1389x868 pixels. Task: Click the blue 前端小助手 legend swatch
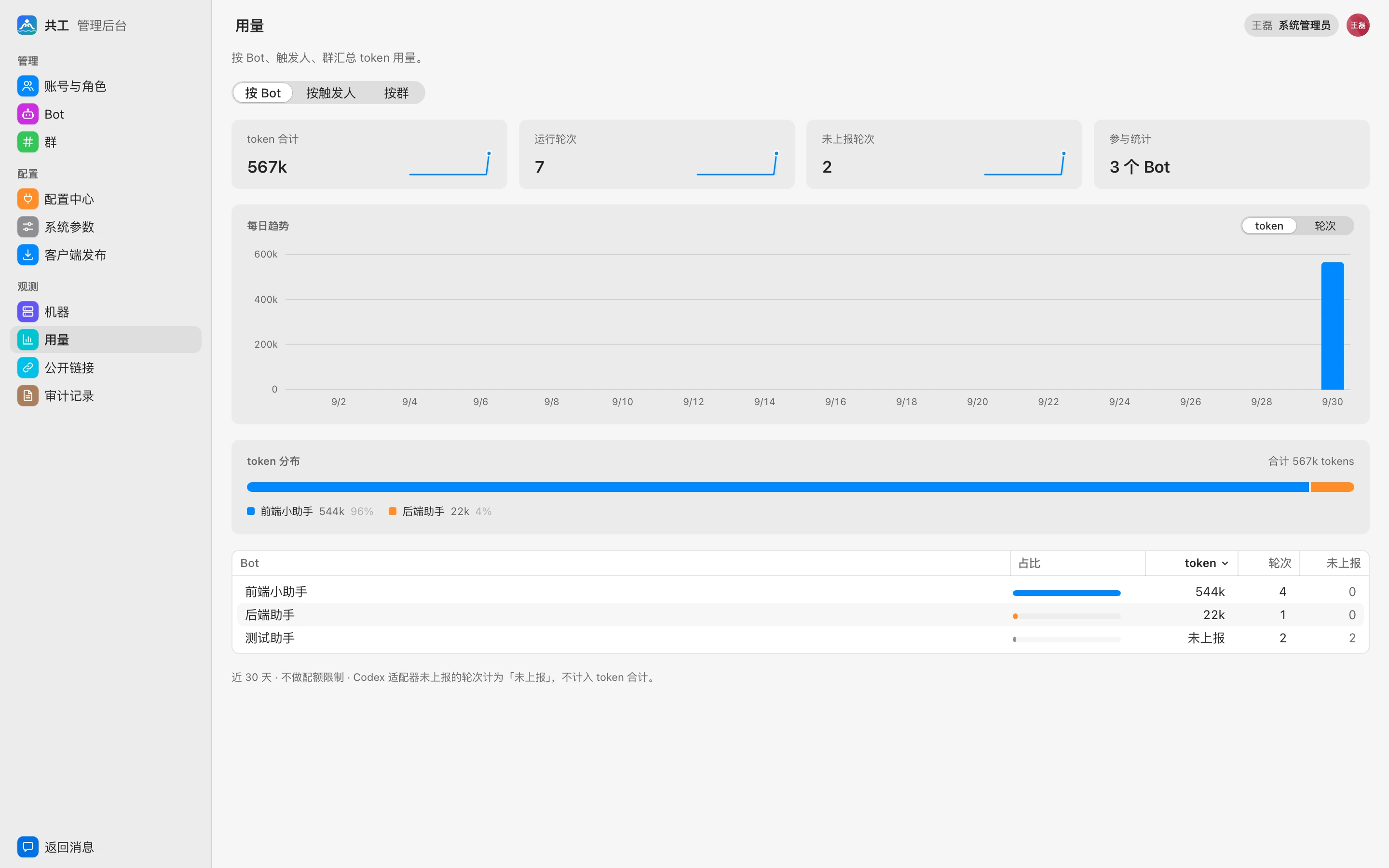pyautogui.click(x=251, y=511)
